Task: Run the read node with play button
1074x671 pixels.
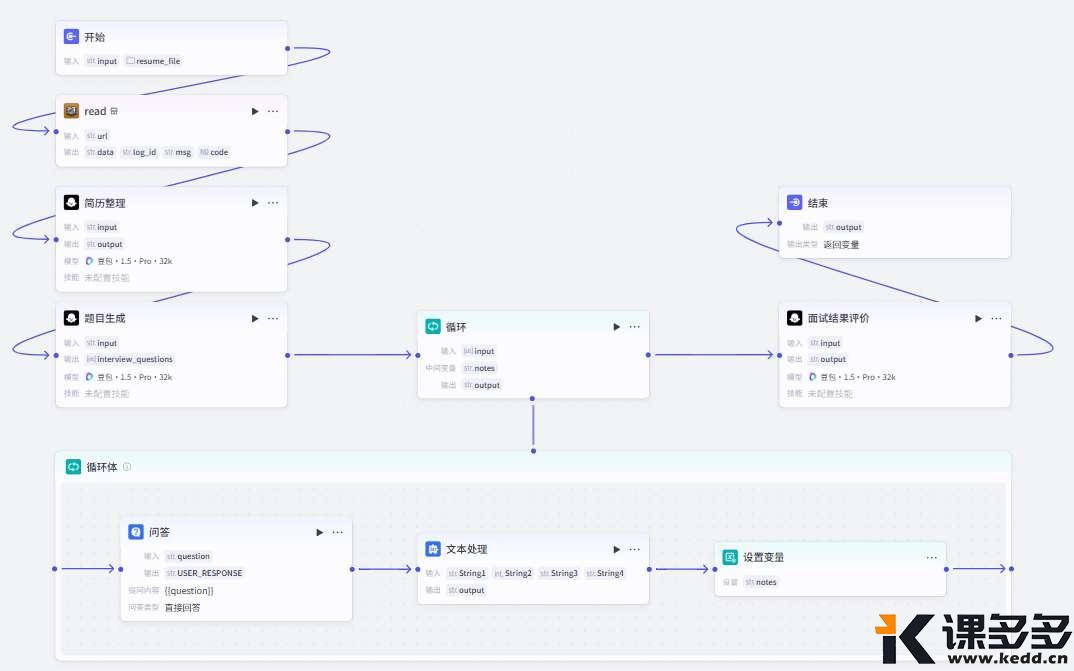Action: point(255,111)
